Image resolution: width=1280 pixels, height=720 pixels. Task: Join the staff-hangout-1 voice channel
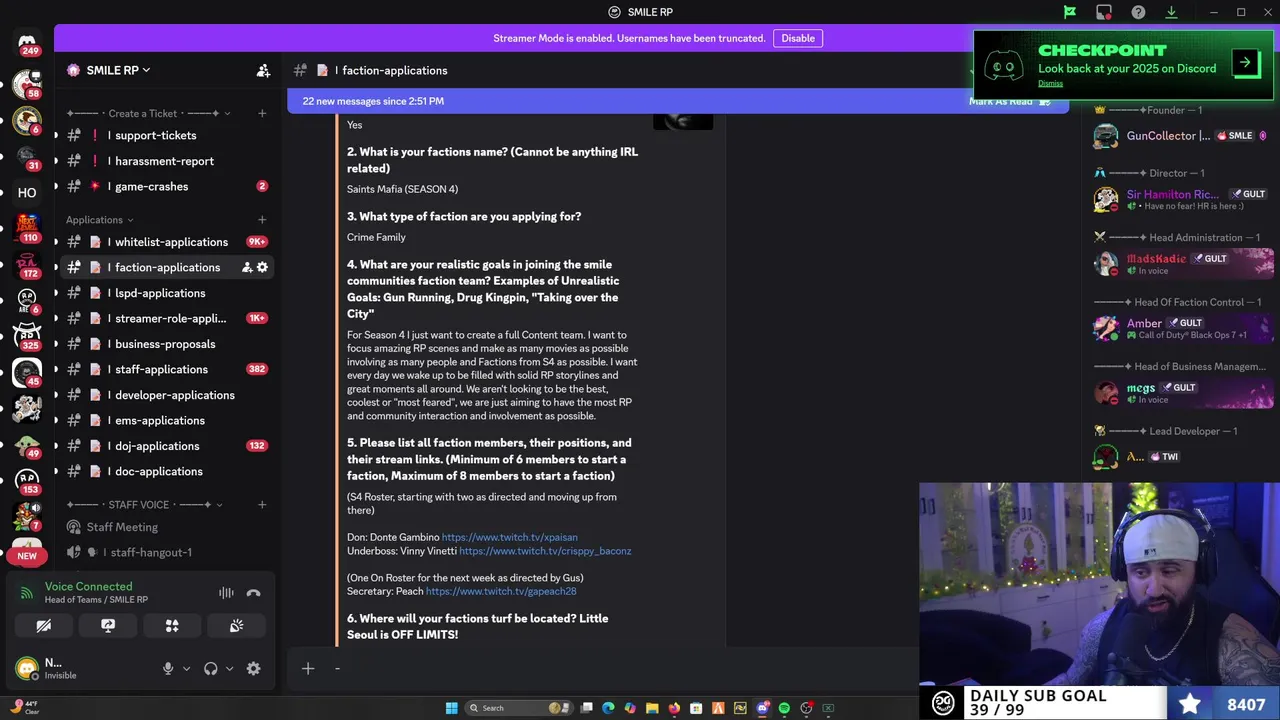click(x=166, y=552)
